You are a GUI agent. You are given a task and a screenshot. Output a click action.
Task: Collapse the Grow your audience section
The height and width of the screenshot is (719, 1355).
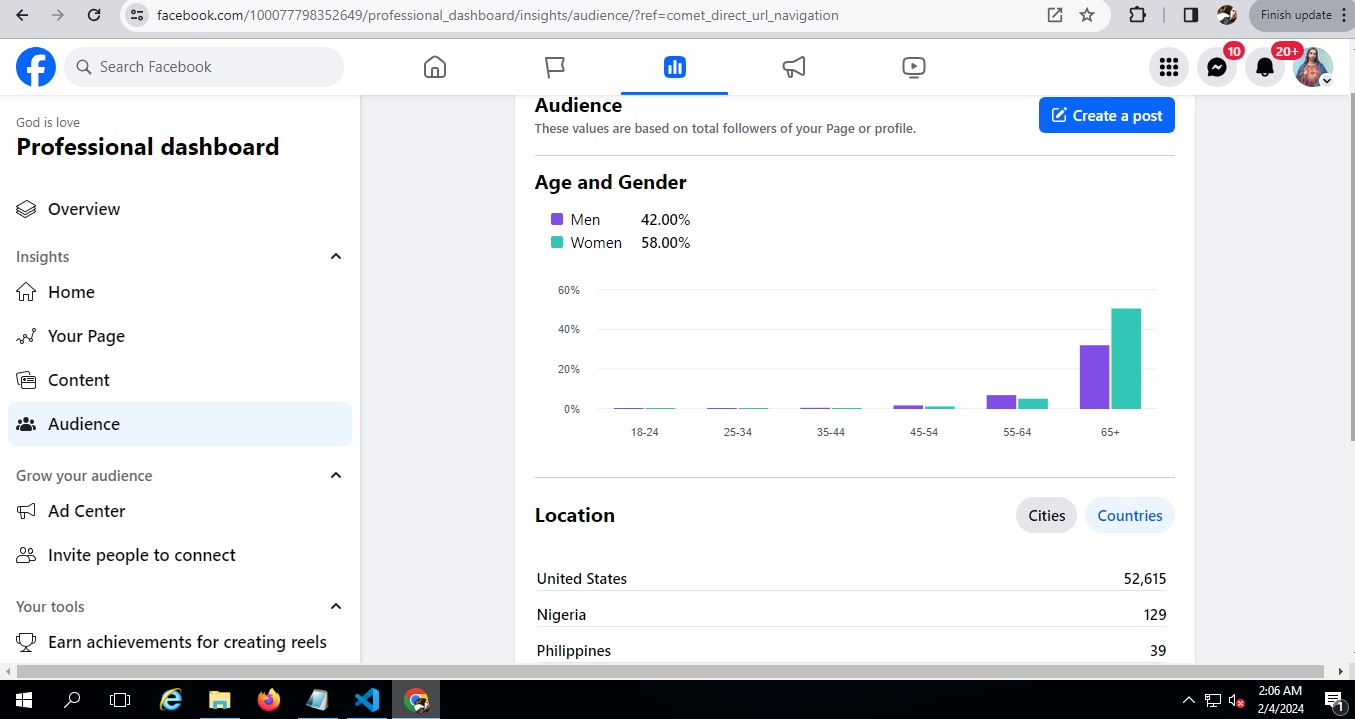click(336, 476)
